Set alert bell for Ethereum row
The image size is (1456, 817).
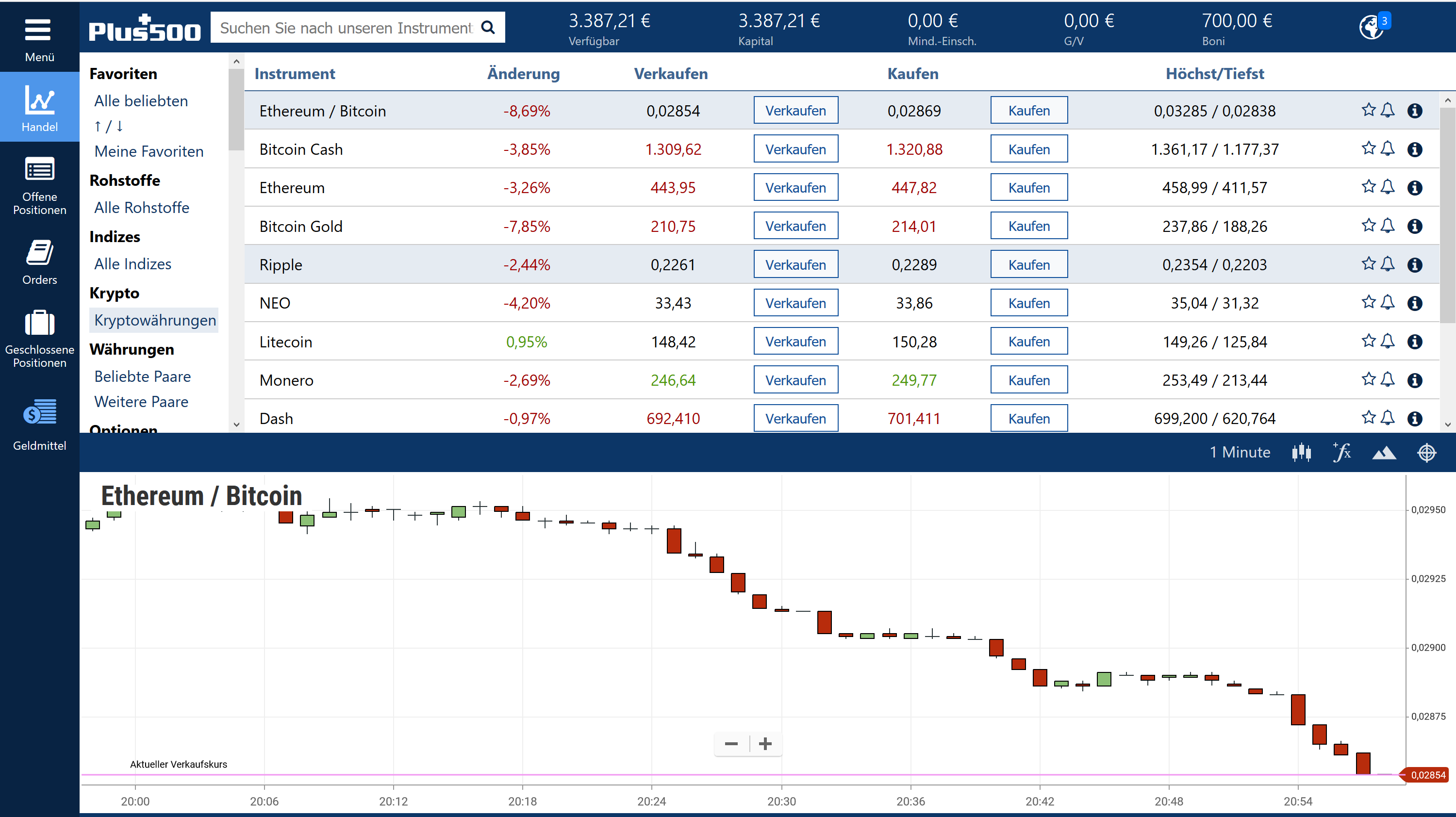click(1388, 187)
